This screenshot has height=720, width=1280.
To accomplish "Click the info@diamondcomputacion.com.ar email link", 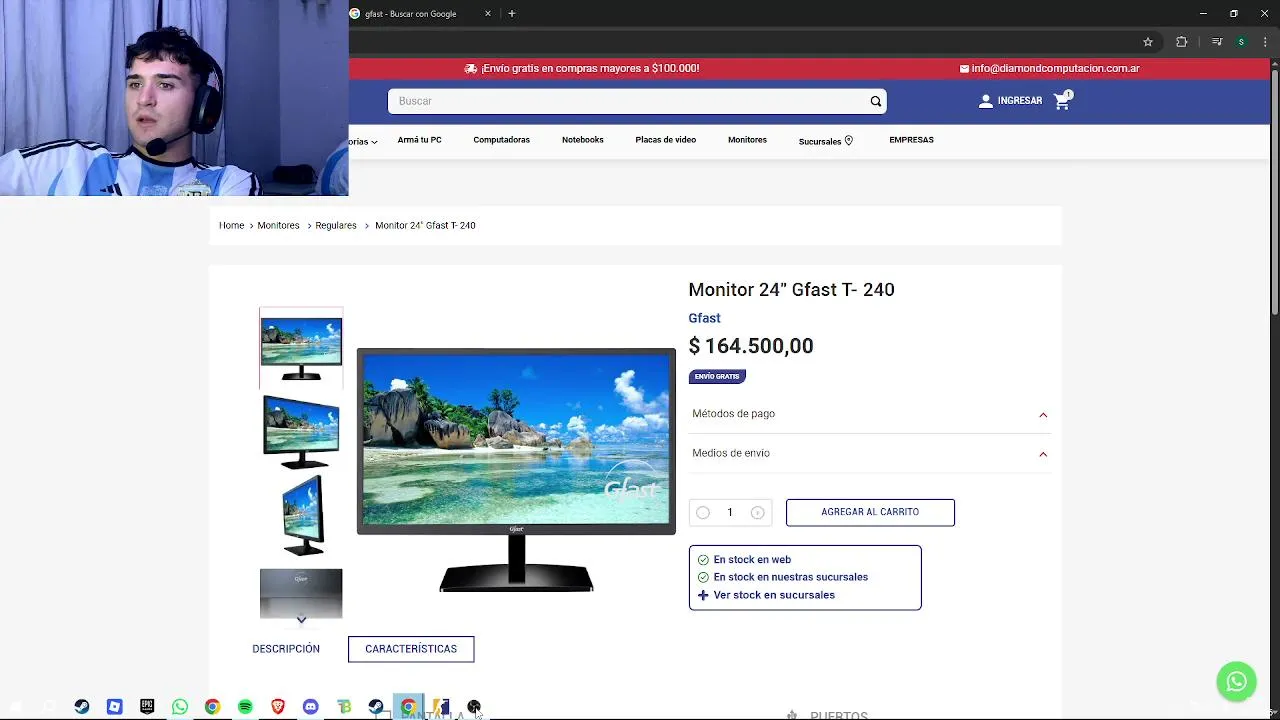I will tap(1055, 69).
